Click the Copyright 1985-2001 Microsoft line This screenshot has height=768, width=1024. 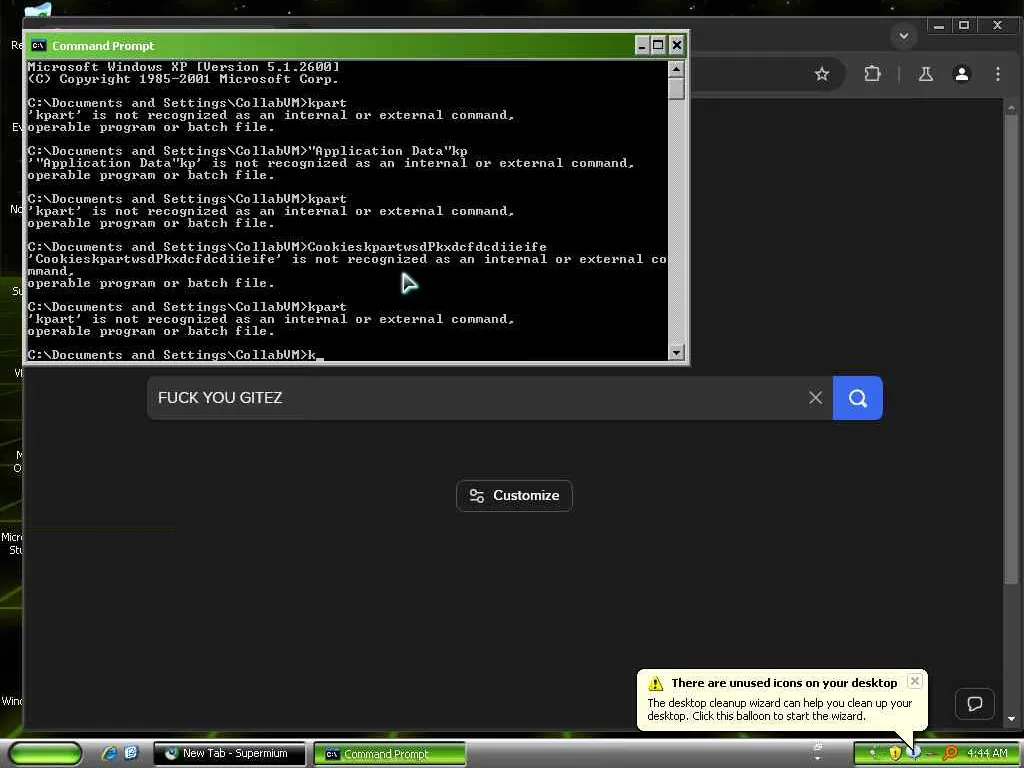(x=184, y=79)
